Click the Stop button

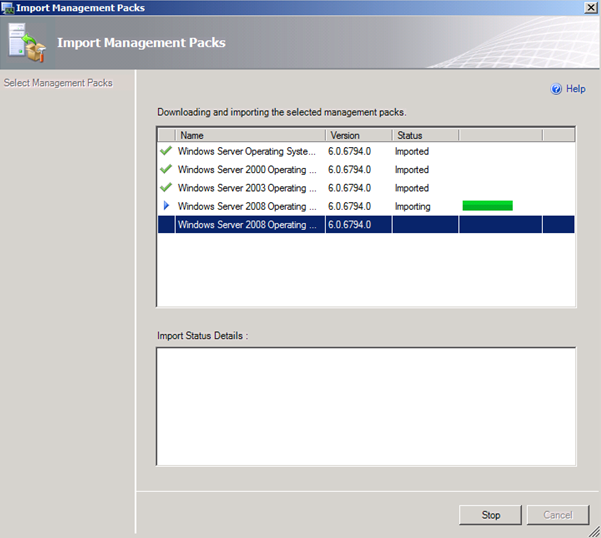491,515
